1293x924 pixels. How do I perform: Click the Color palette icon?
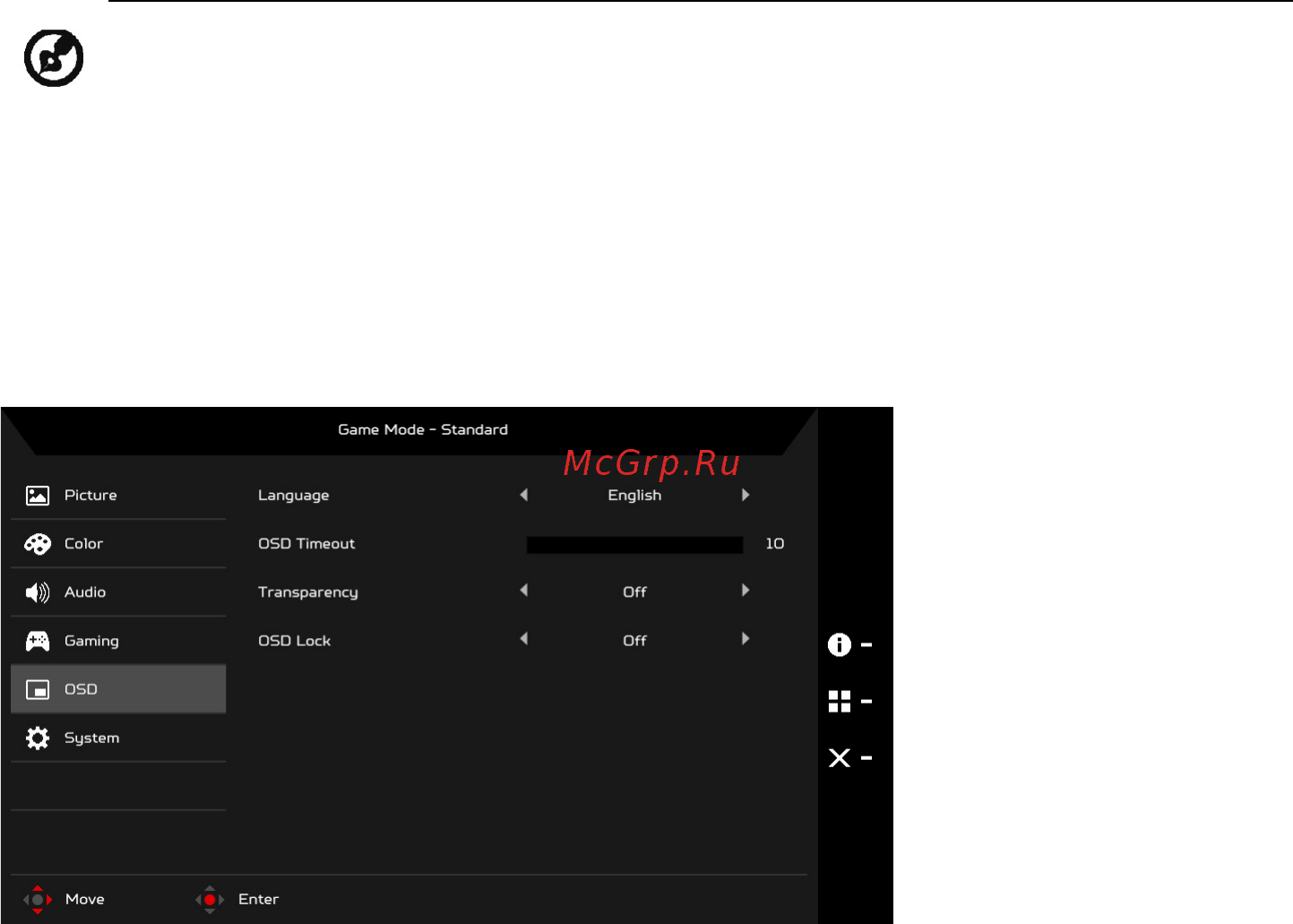38,544
